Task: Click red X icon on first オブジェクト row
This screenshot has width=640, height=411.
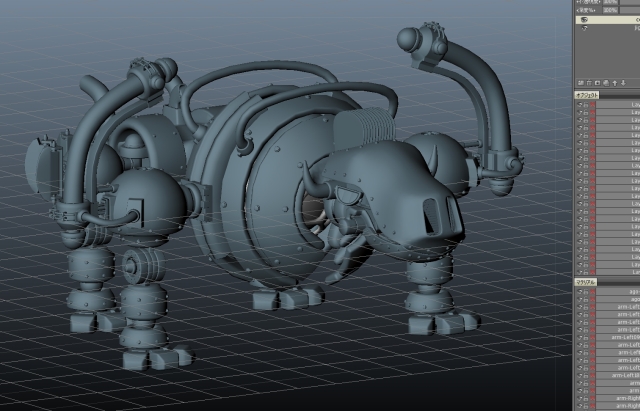Action: (591, 105)
